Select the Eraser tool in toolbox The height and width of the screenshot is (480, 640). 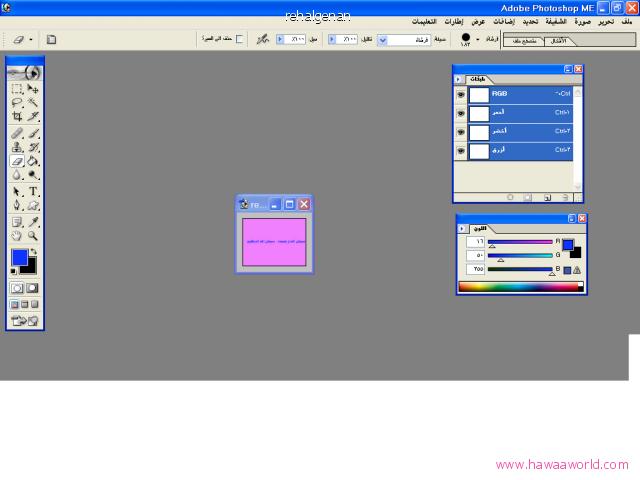point(17,161)
